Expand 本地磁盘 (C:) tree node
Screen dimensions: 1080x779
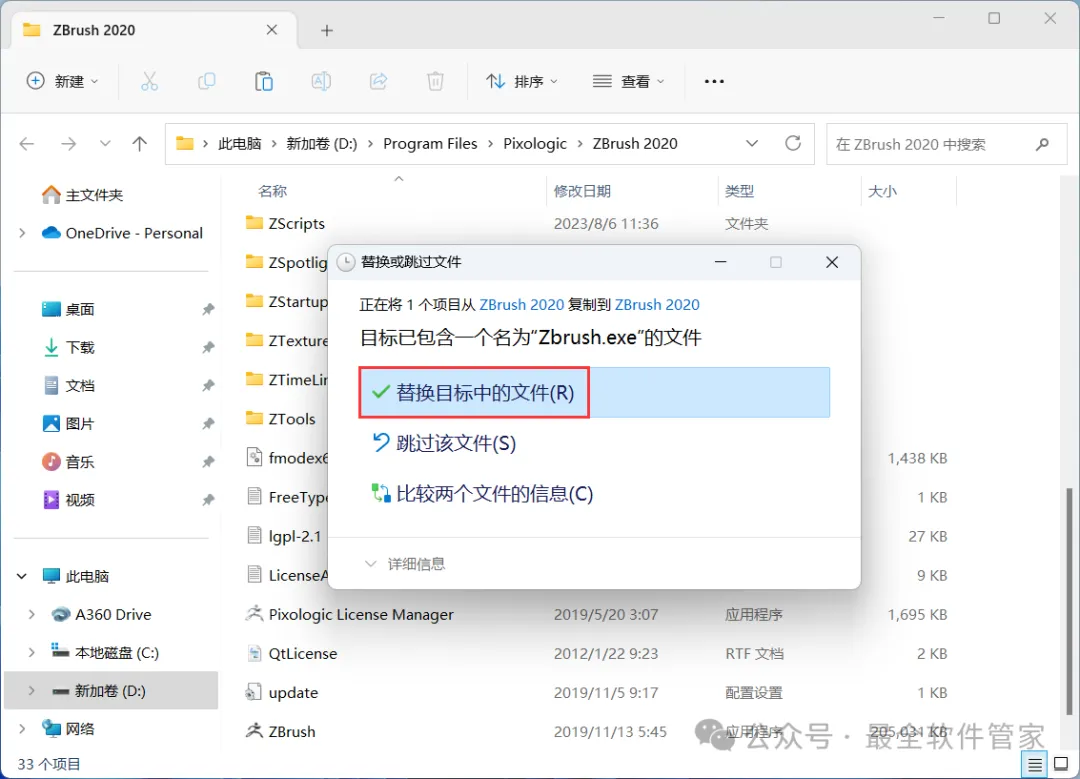pos(31,652)
